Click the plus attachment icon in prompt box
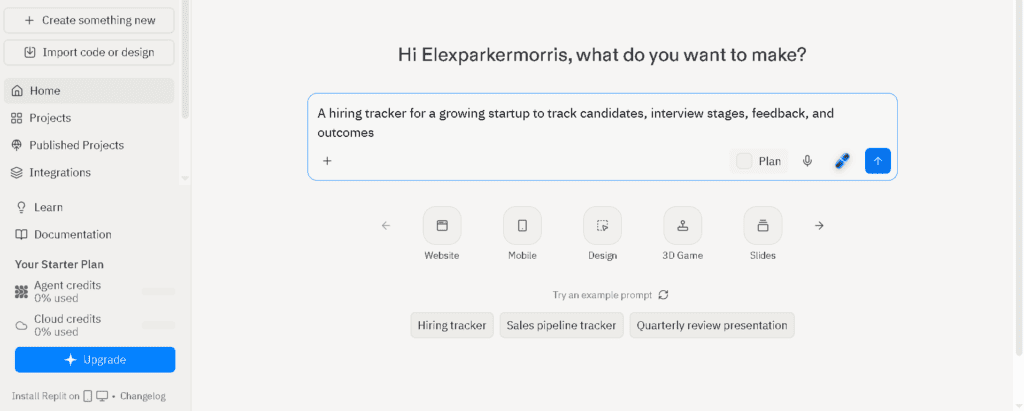This screenshot has height=411, width=1024. coord(328,161)
